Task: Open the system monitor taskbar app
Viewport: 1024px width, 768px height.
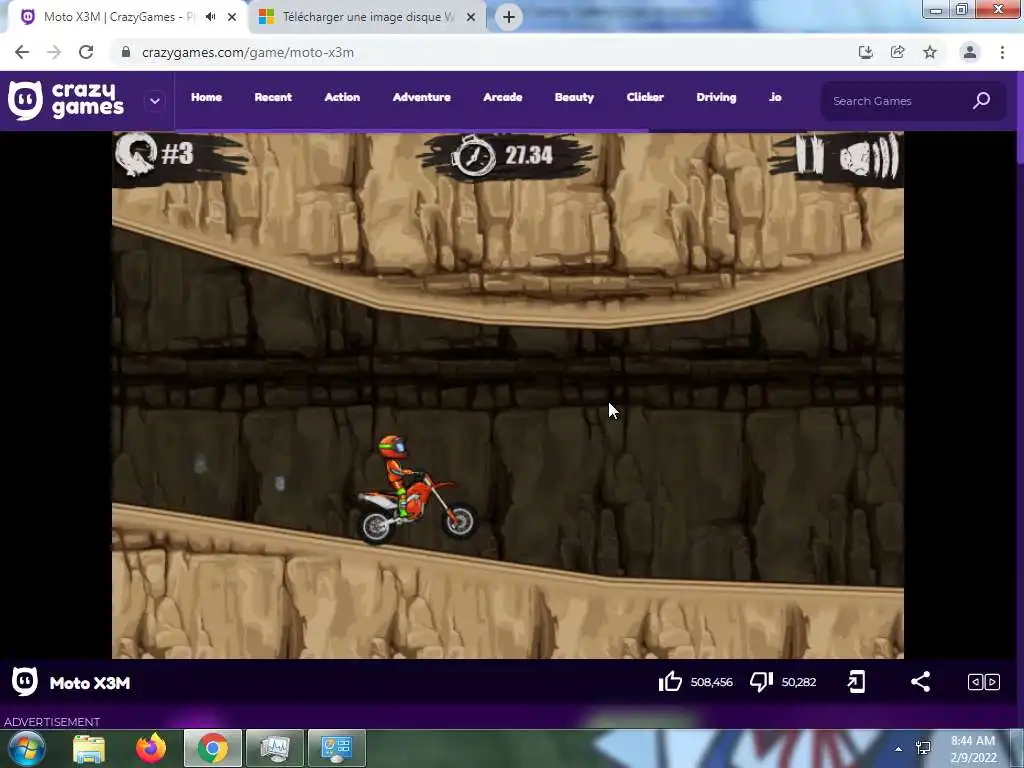Action: coord(274,748)
